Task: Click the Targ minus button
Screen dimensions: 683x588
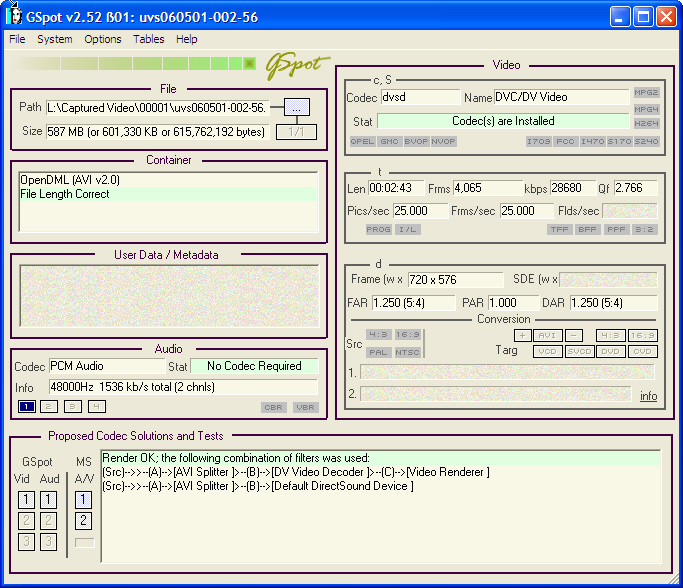Action: [574, 335]
